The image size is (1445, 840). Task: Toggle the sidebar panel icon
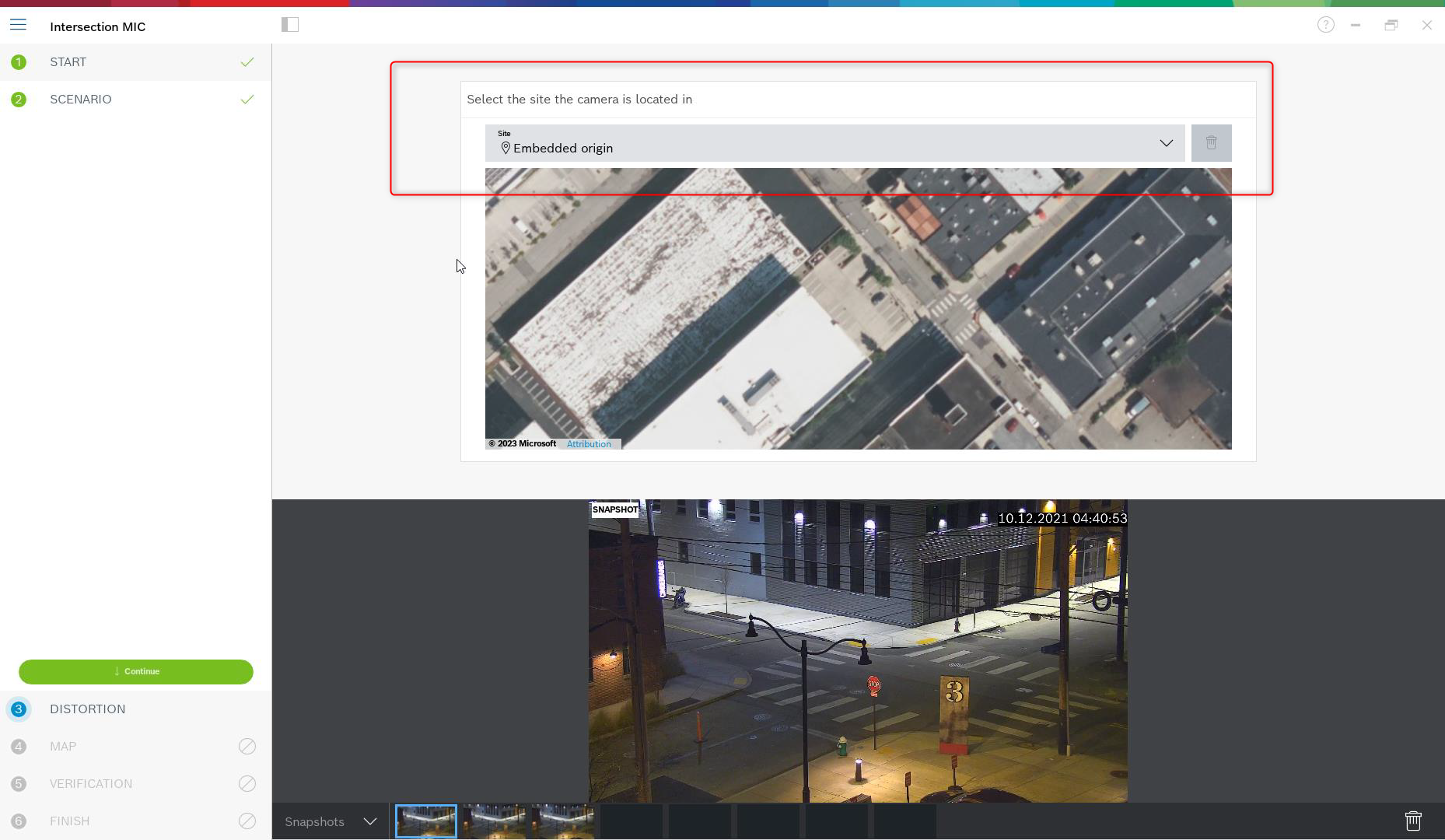[x=290, y=25]
